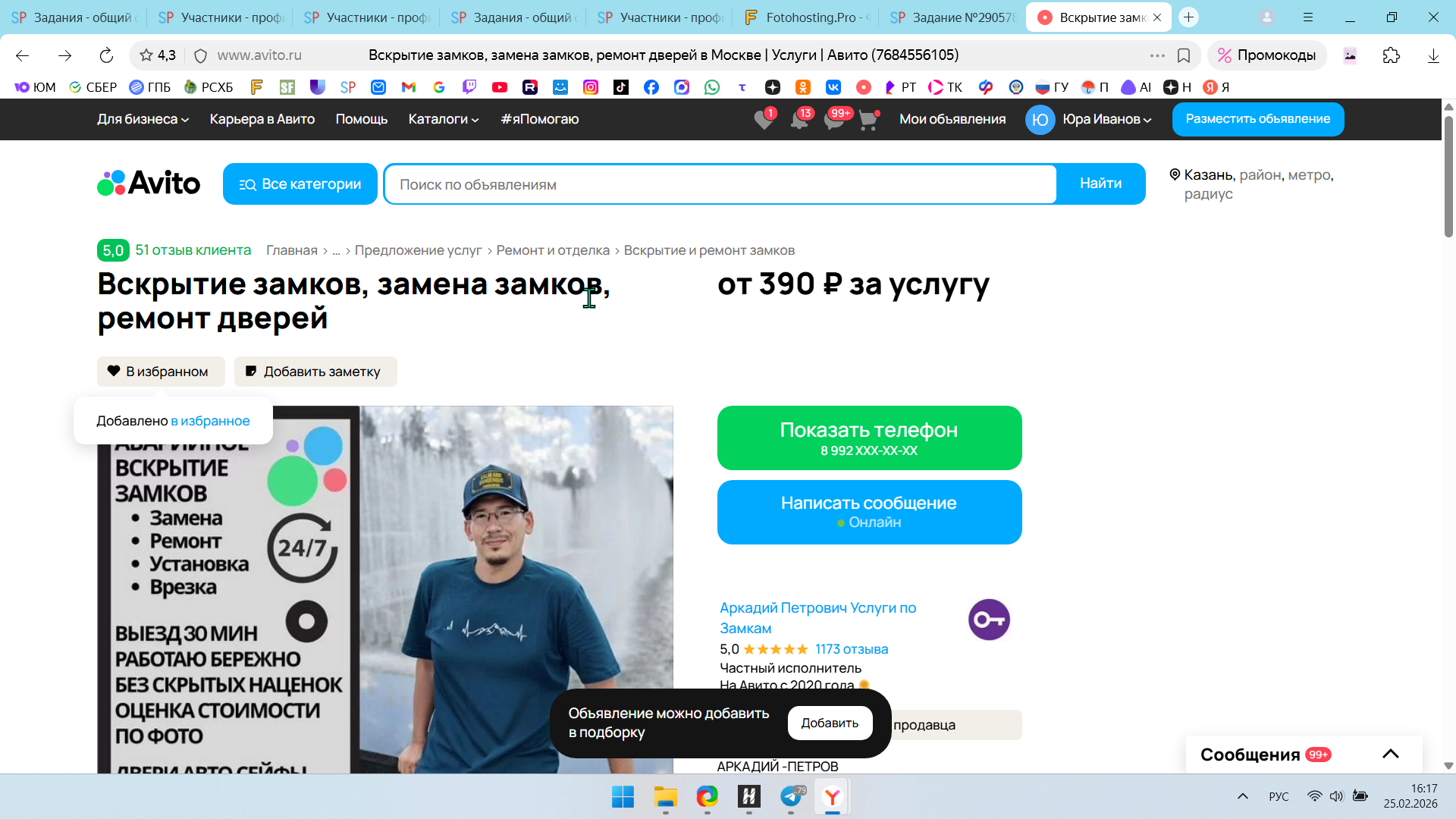Screen dimensions: 1456x819
Task: Expand the 'Для бизнеса' dropdown menu
Action: 143,119
